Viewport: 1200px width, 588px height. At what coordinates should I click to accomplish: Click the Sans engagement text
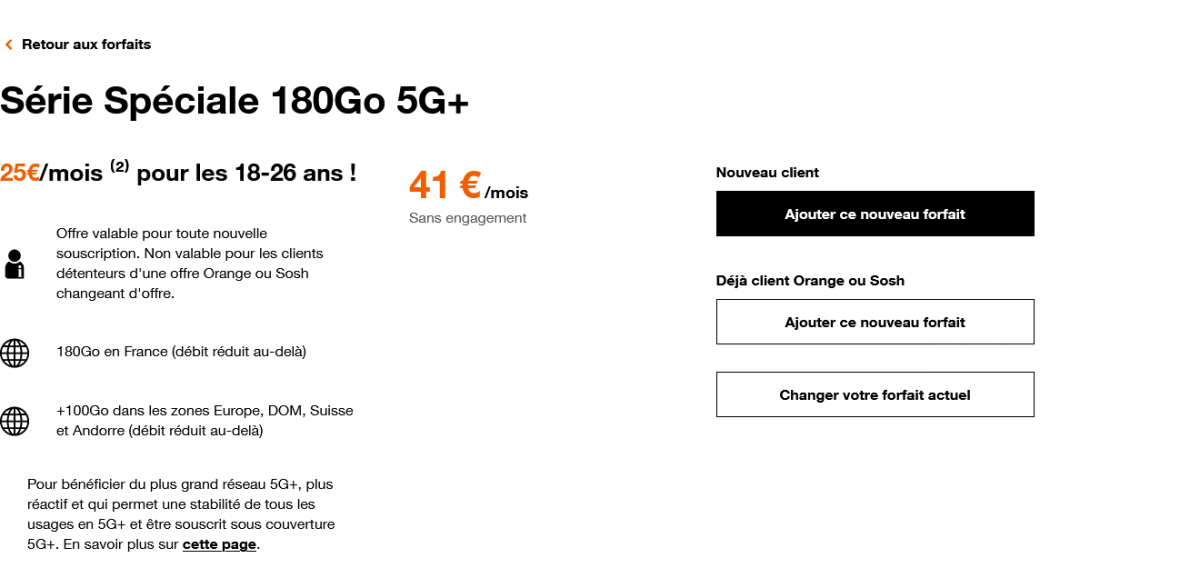pos(467,218)
